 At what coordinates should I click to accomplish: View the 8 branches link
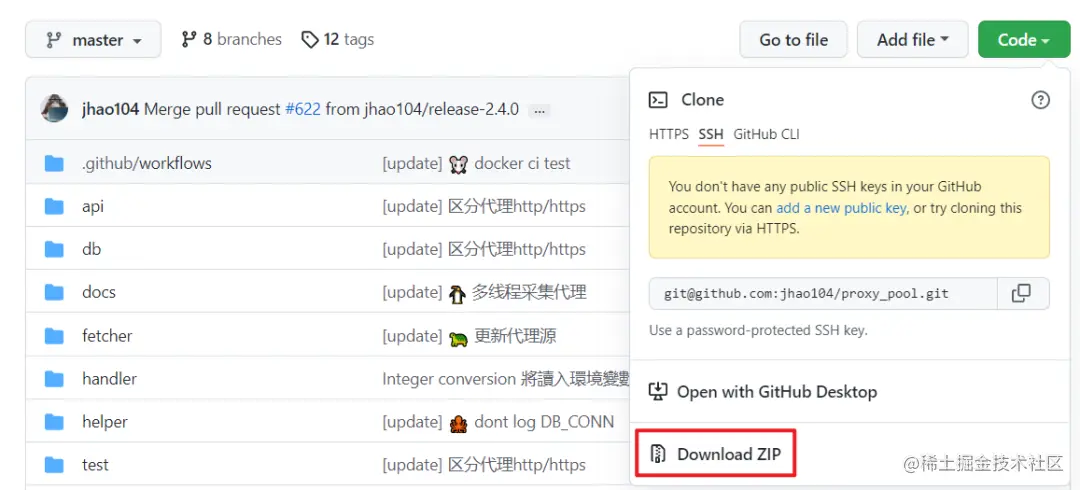[231, 39]
